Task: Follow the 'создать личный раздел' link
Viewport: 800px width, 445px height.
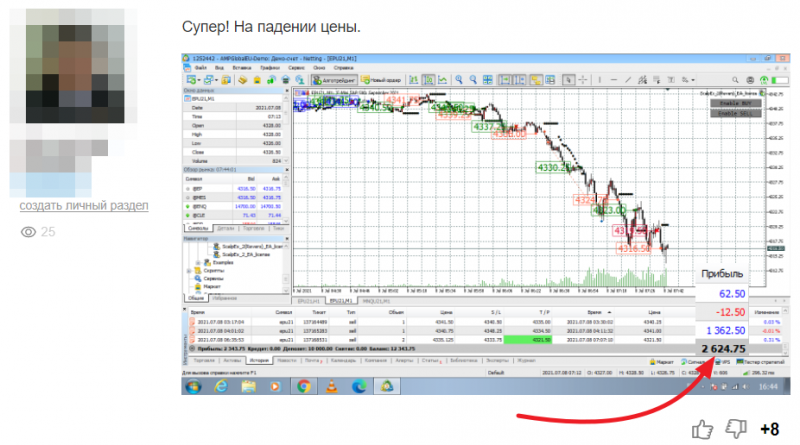Action: point(84,206)
